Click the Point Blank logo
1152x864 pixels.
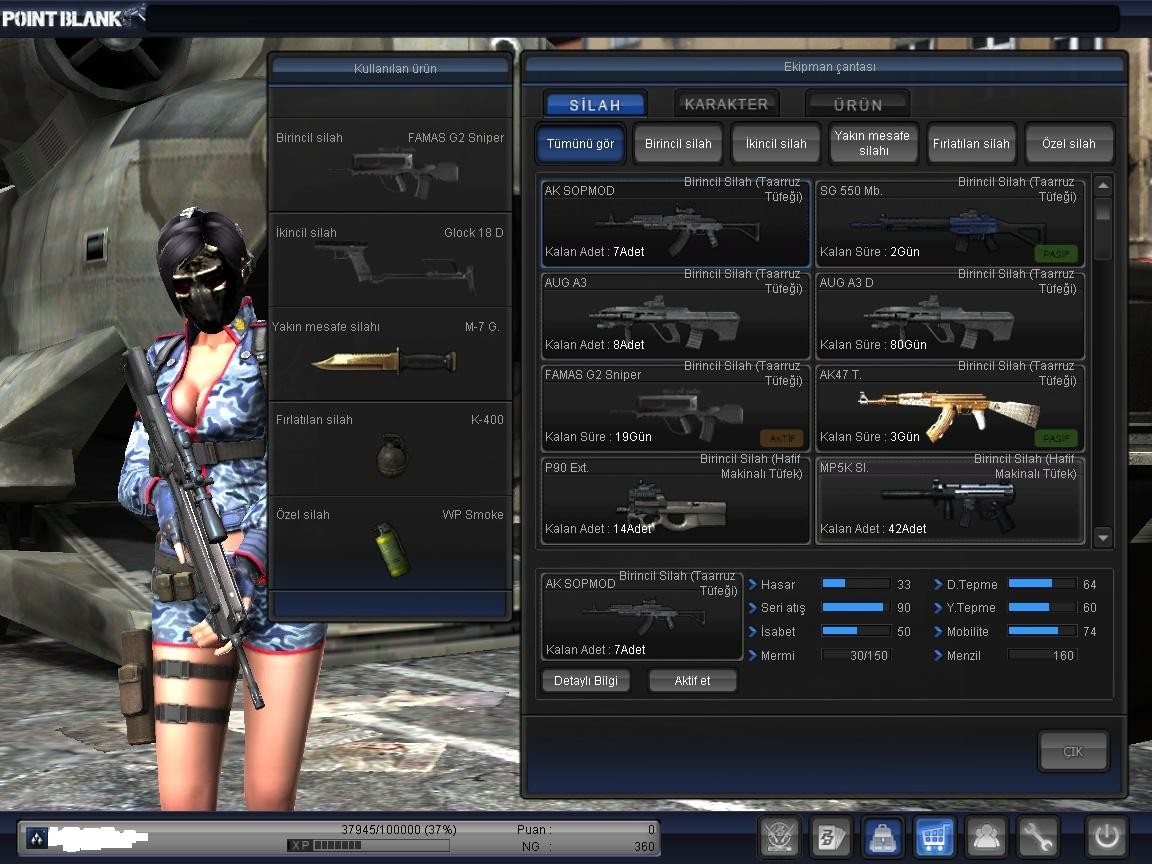72,16
